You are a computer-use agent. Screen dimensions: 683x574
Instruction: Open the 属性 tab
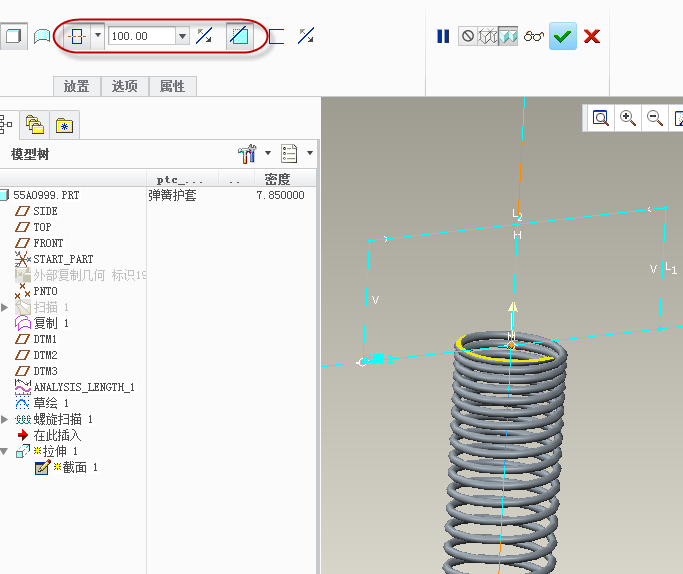coord(172,86)
